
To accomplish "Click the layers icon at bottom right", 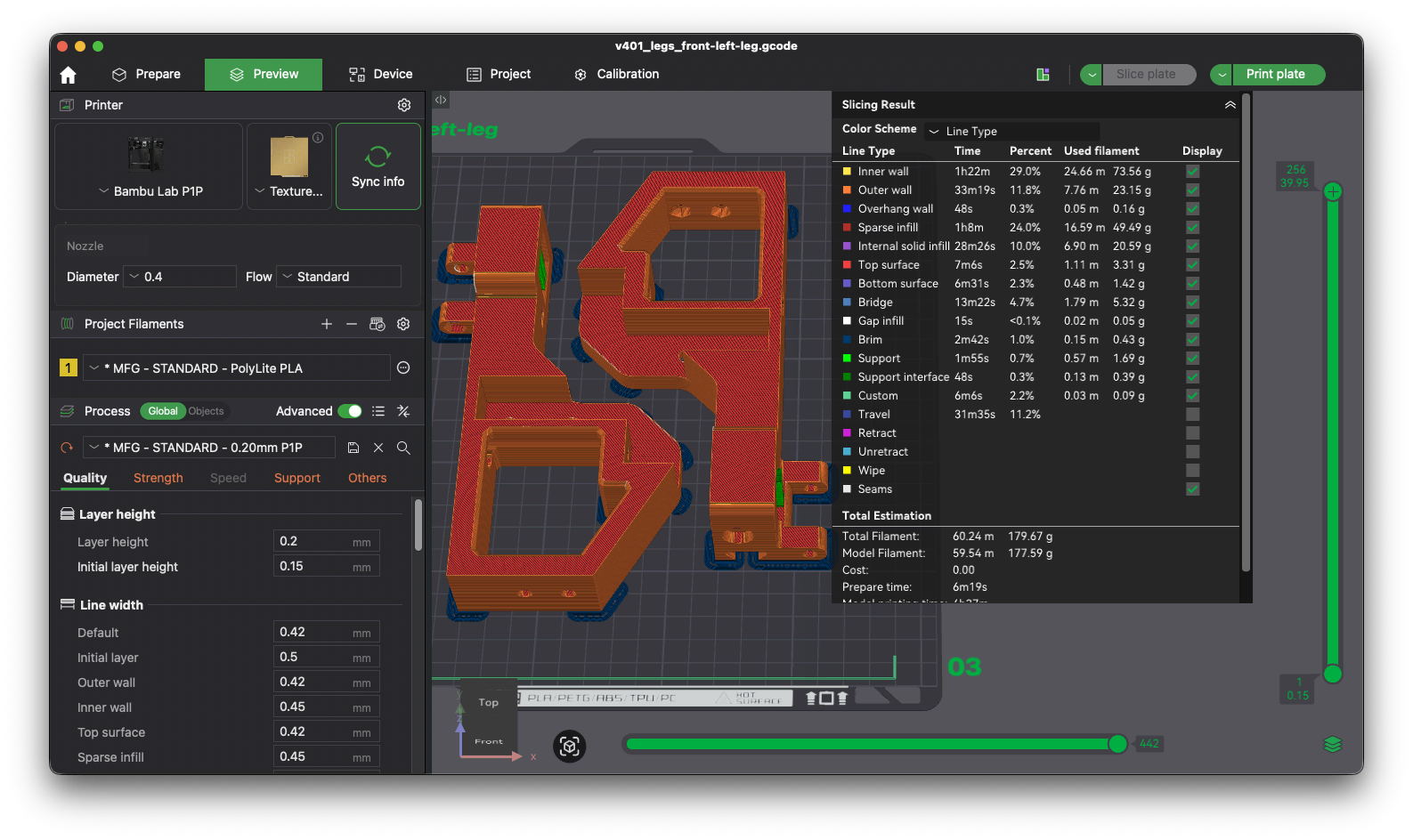I will tap(1332, 744).
